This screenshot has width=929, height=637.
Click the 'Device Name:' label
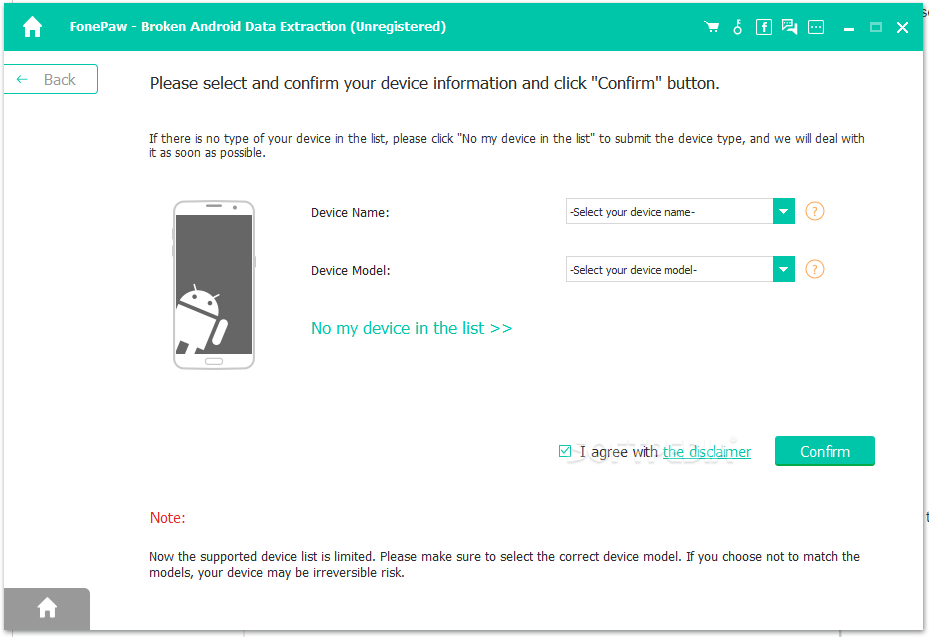point(350,213)
